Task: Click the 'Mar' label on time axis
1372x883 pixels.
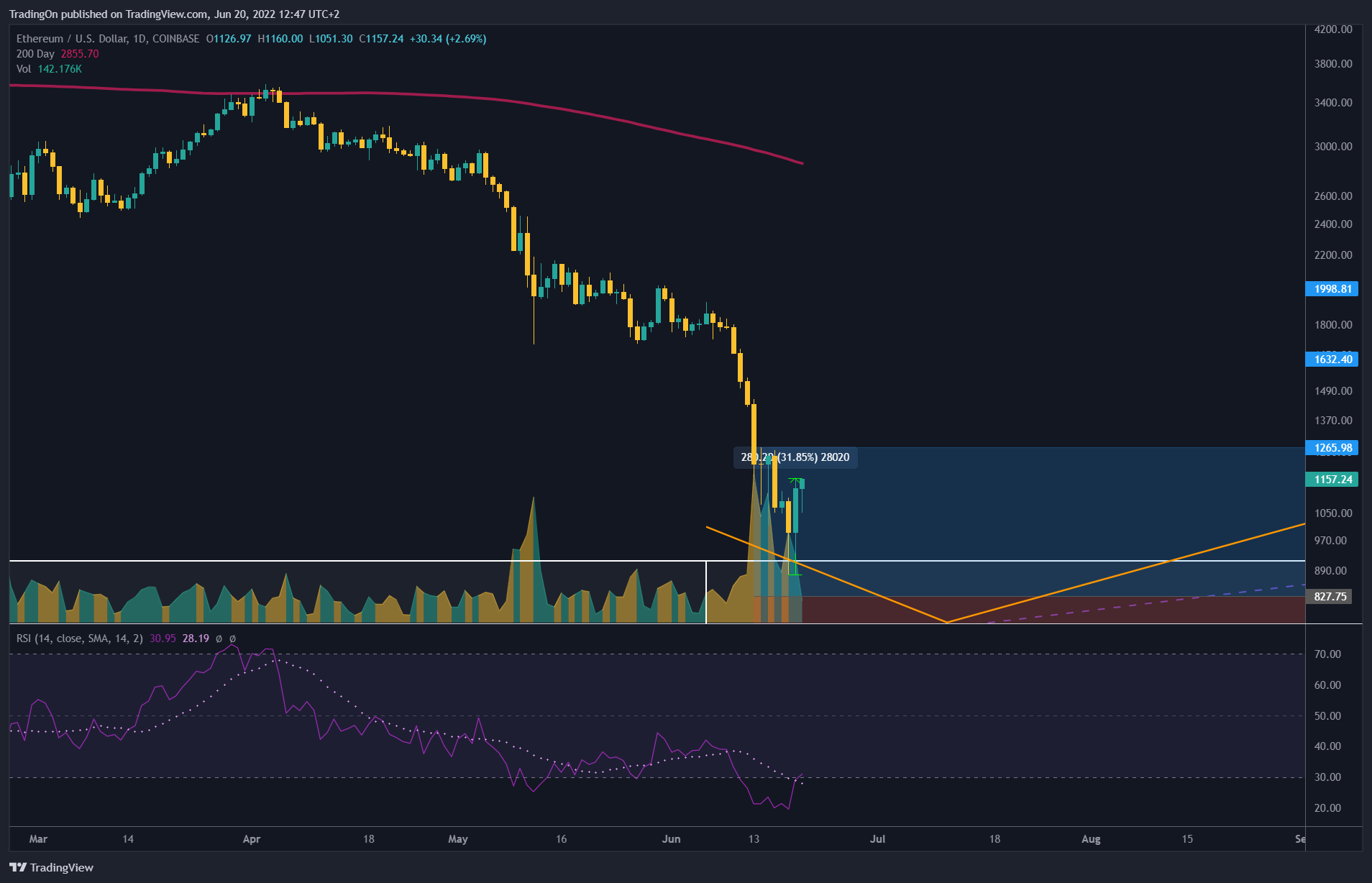Action: [x=38, y=839]
